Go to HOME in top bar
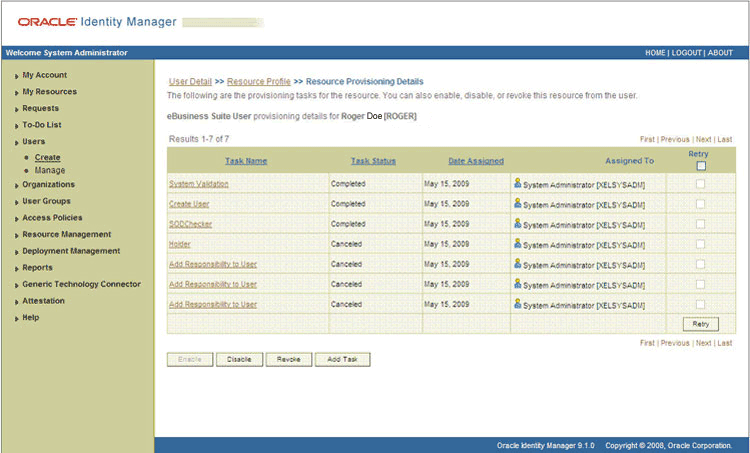Image resolution: width=750 pixels, height=453 pixels. [655, 53]
